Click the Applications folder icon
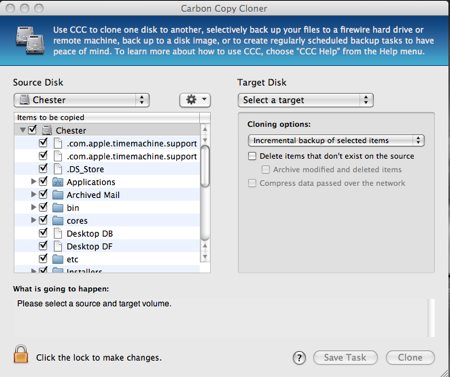The image size is (450, 377). (58, 182)
